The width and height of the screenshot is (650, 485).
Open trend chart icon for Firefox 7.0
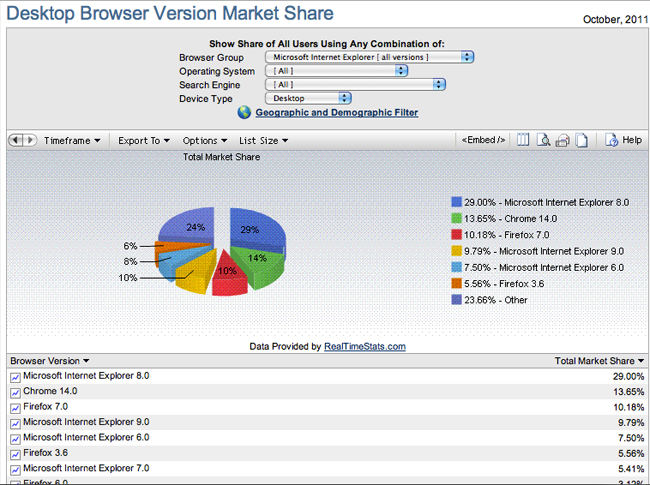pyautogui.click(x=15, y=408)
